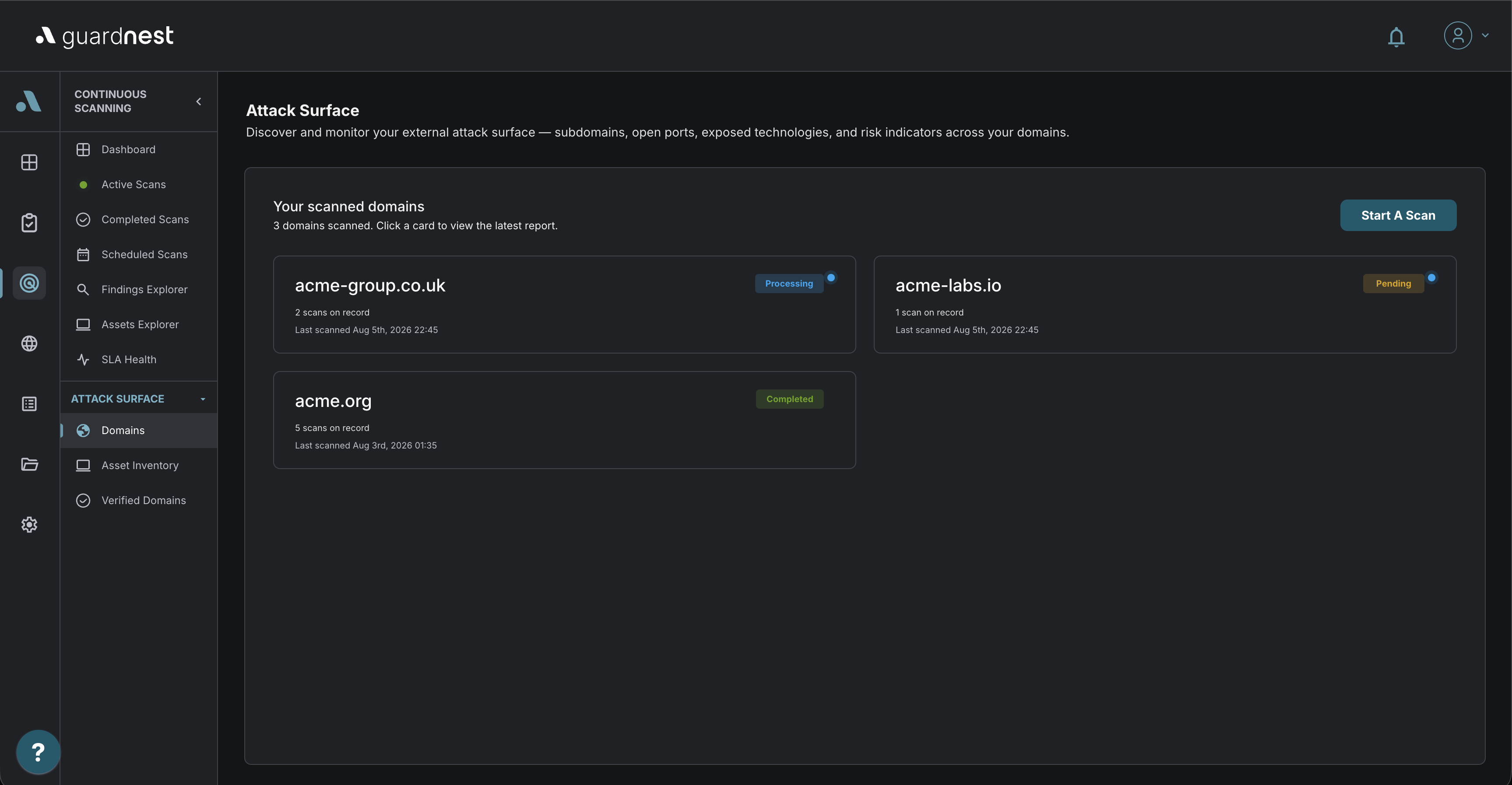Click the Domains globe icon
1512x785 pixels.
coord(83,431)
